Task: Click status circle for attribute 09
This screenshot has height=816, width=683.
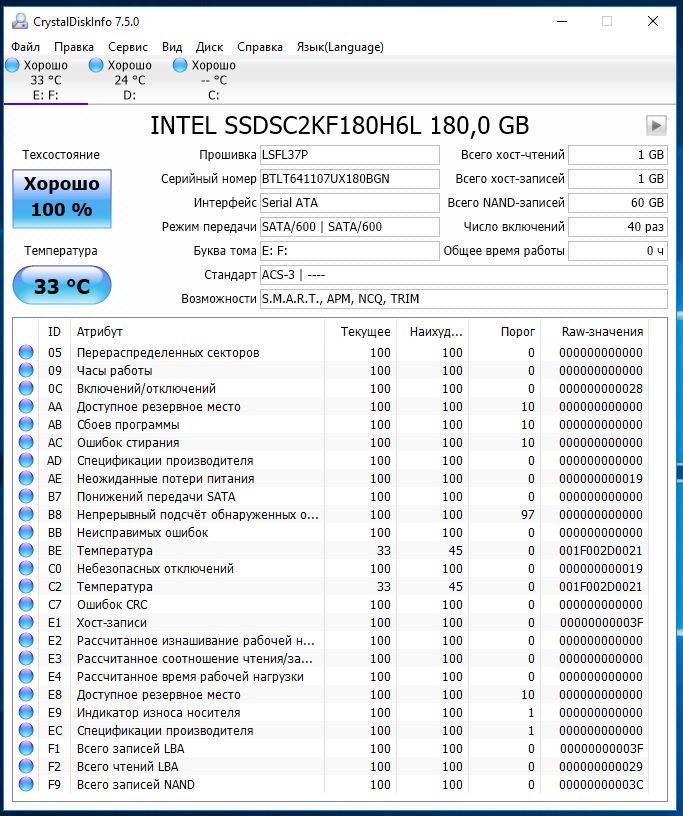Action: tap(26, 371)
